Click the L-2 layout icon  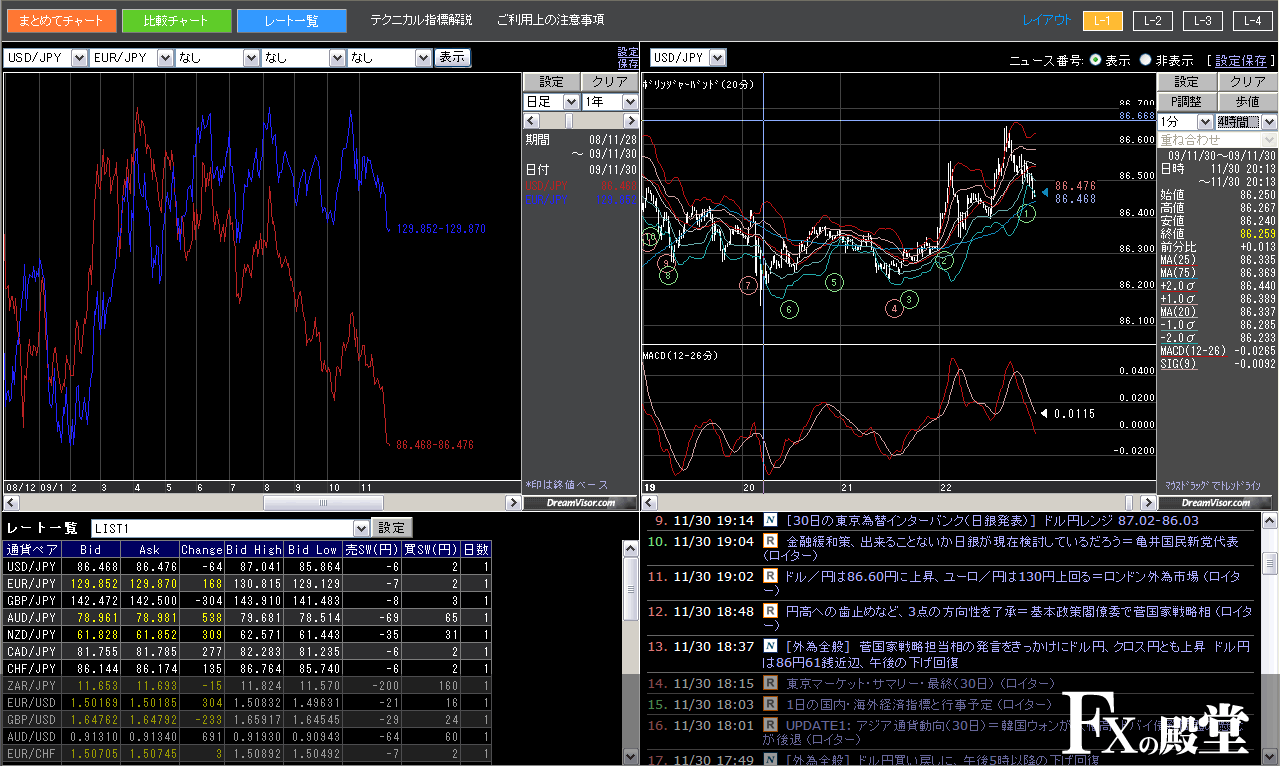click(1153, 21)
